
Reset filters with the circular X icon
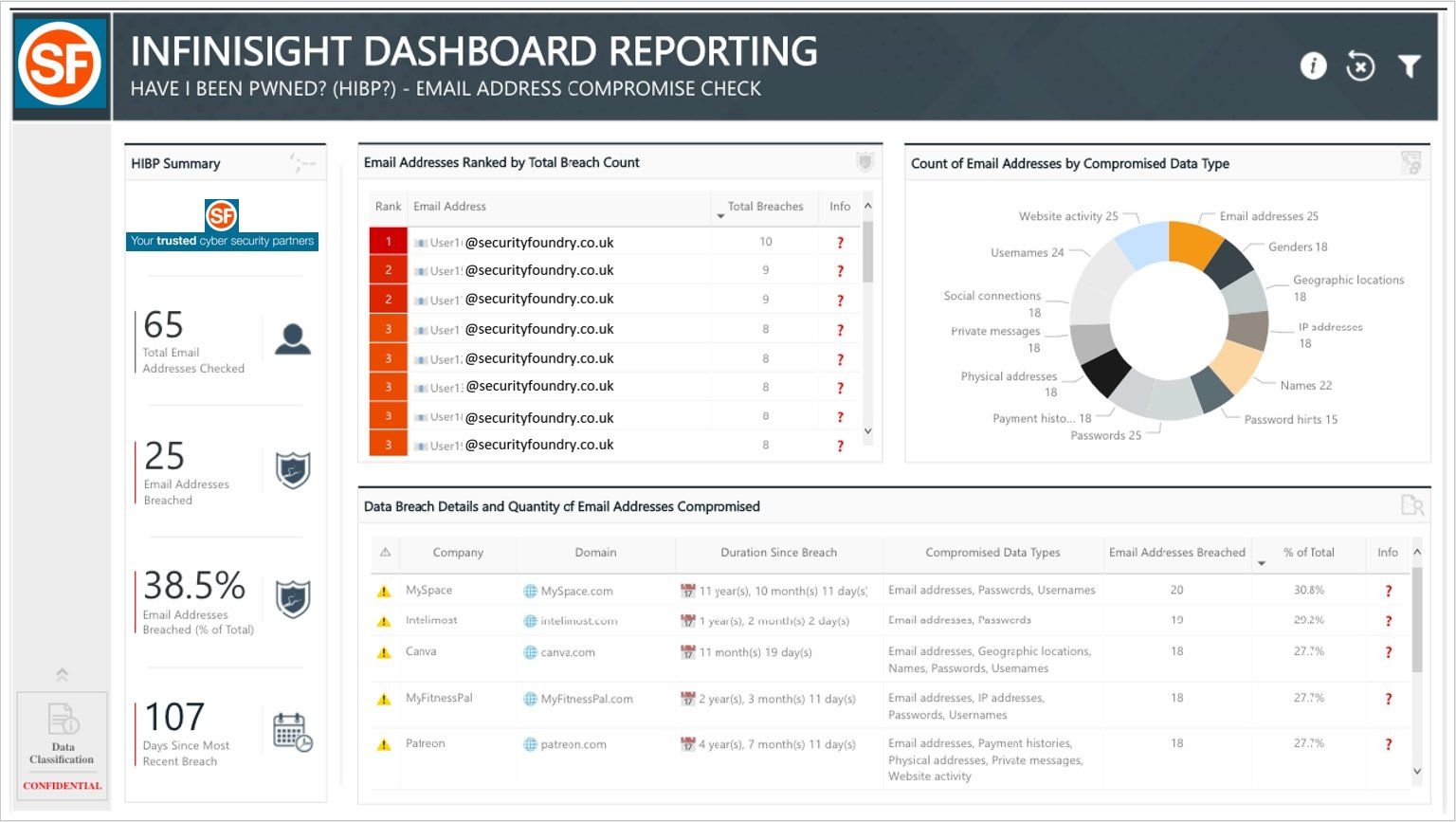1360,66
